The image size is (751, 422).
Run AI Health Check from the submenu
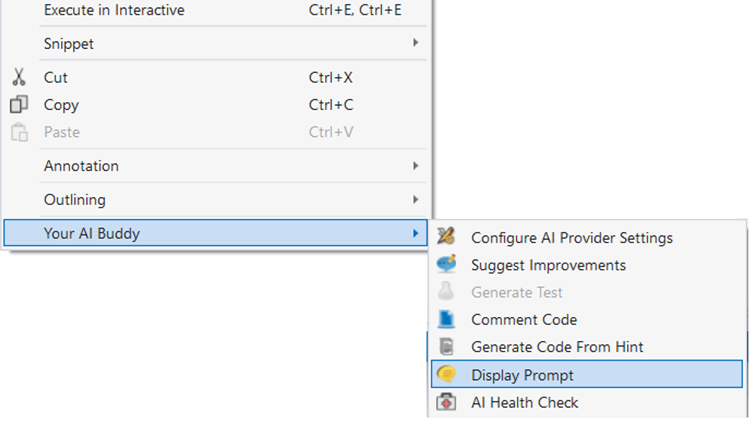tap(524, 402)
